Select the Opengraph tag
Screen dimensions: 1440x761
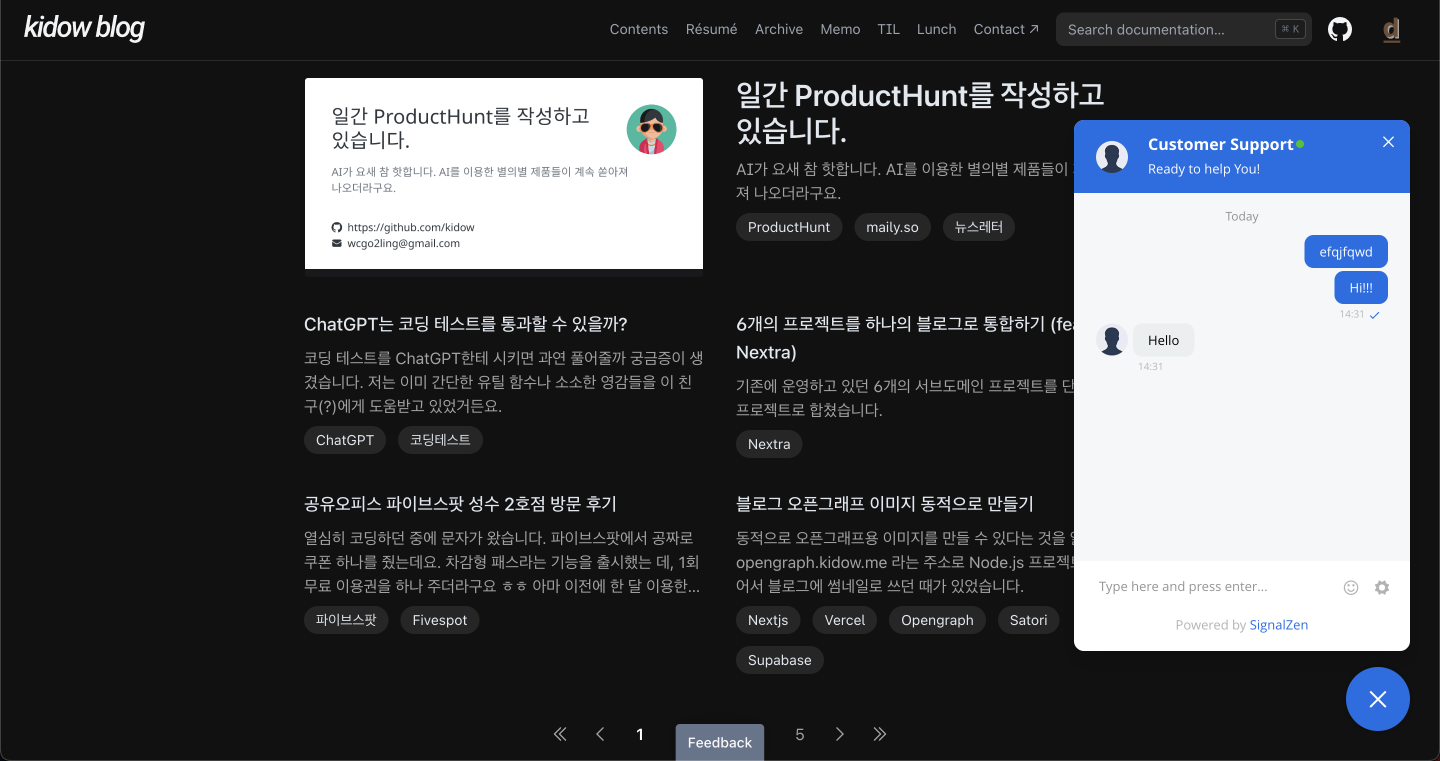pyautogui.click(x=937, y=620)
